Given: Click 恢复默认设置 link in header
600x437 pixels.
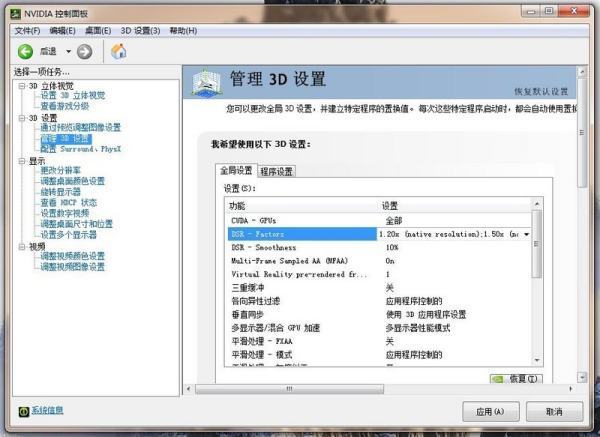Looking at the screenshot, I should coord(541,91).
